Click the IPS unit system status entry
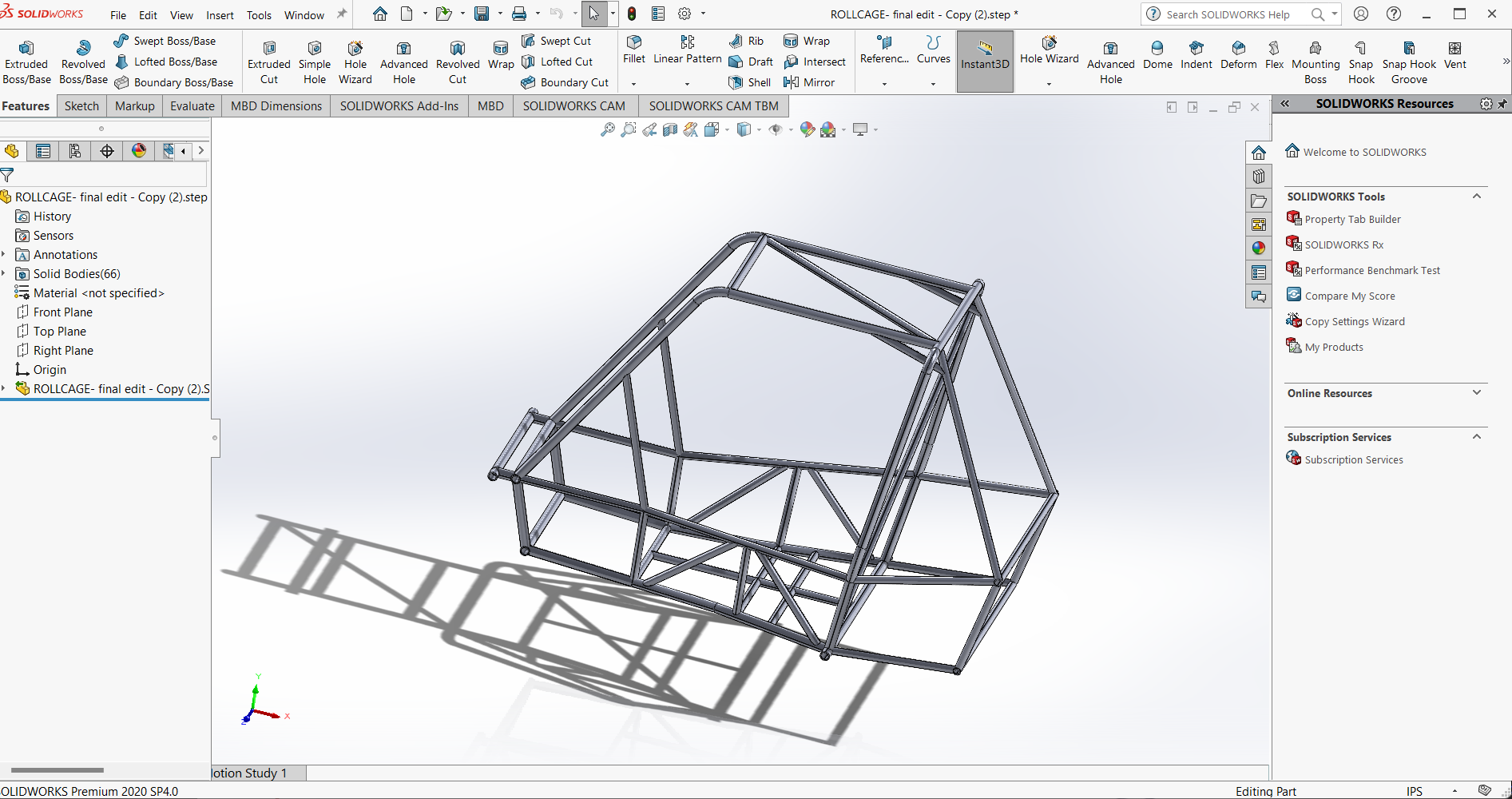The image size is (1512, 799). (1415, 791)
